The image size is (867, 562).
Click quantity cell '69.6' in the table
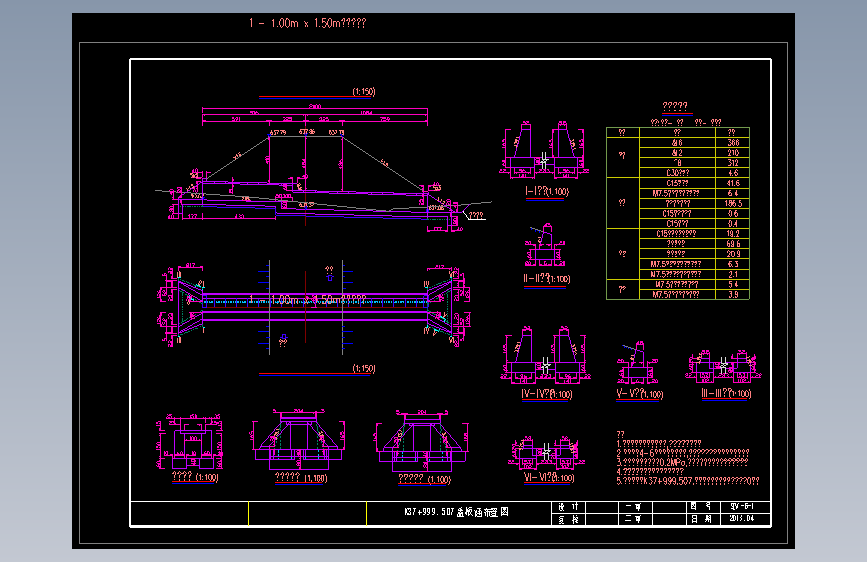coord(733,244)
